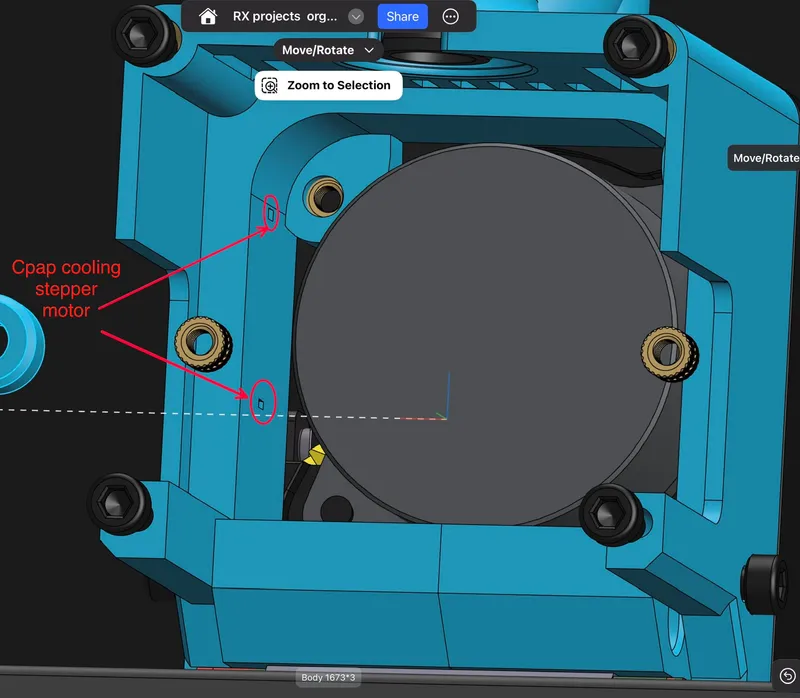800x698 pixels.
Task: Click chevron beside top Move/Rotate label
Action: [x=369, y=50]
